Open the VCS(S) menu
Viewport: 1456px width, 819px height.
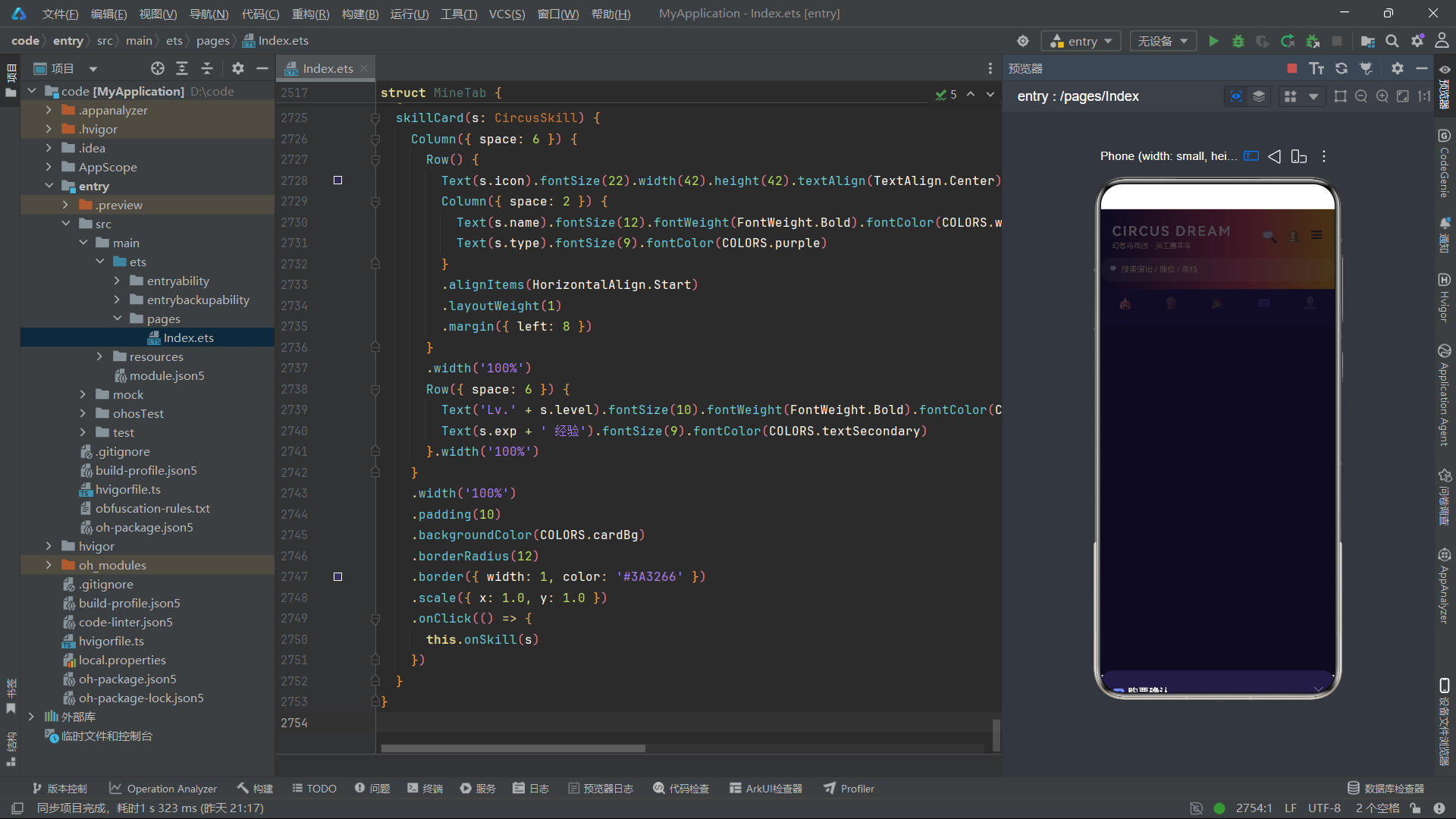pyautogui.click(x=507, y=14)
